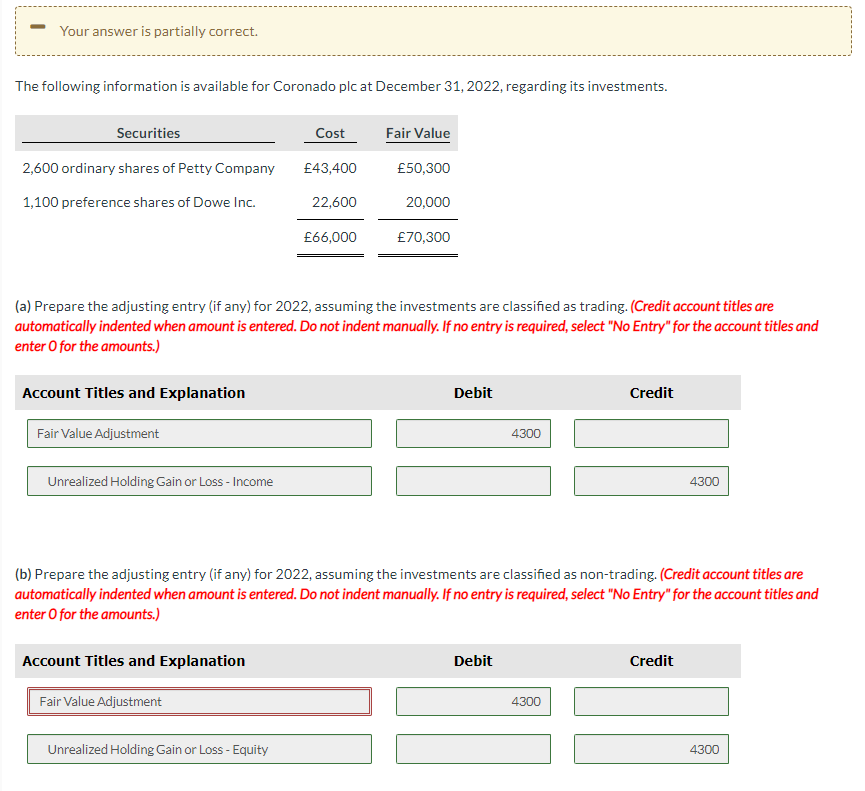Viewport: 865px width, 791px height.
Task: Click 'Your answer is partially correct.' message
Action: pyautogui.click(x=159, y=31)
